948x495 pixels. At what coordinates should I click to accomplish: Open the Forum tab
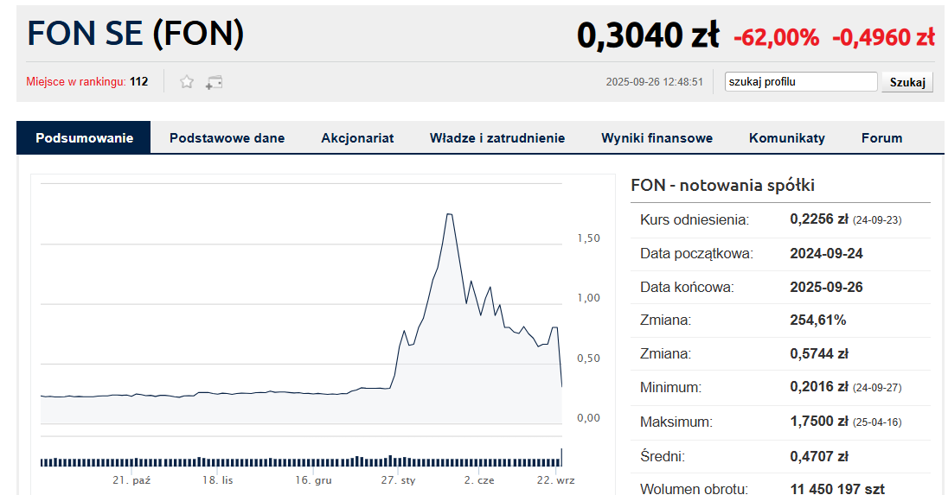pyautogui.click(x=881, y=138)
